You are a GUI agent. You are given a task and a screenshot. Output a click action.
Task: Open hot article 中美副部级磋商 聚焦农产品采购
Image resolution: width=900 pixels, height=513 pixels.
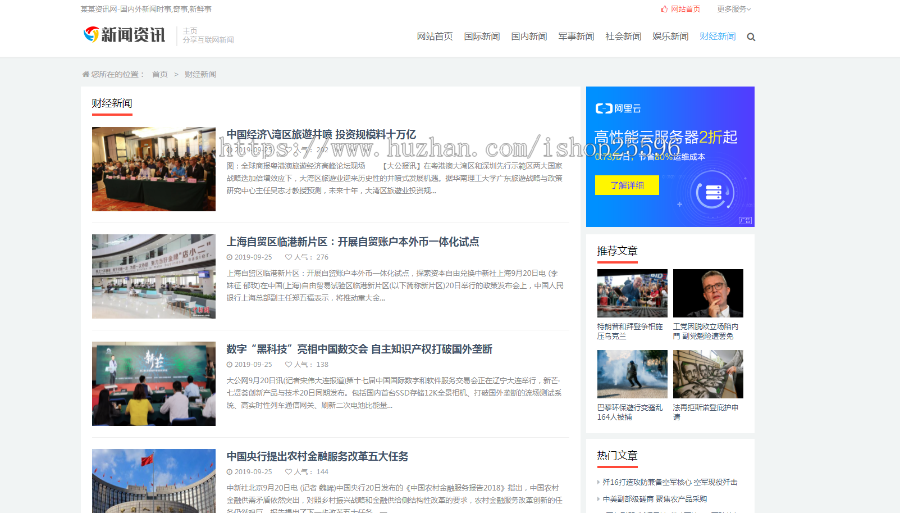click(654, 499)
